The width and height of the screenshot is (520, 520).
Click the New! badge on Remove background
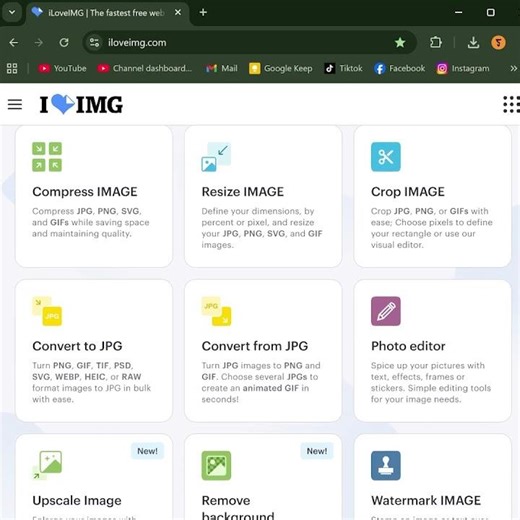(317, 451)
